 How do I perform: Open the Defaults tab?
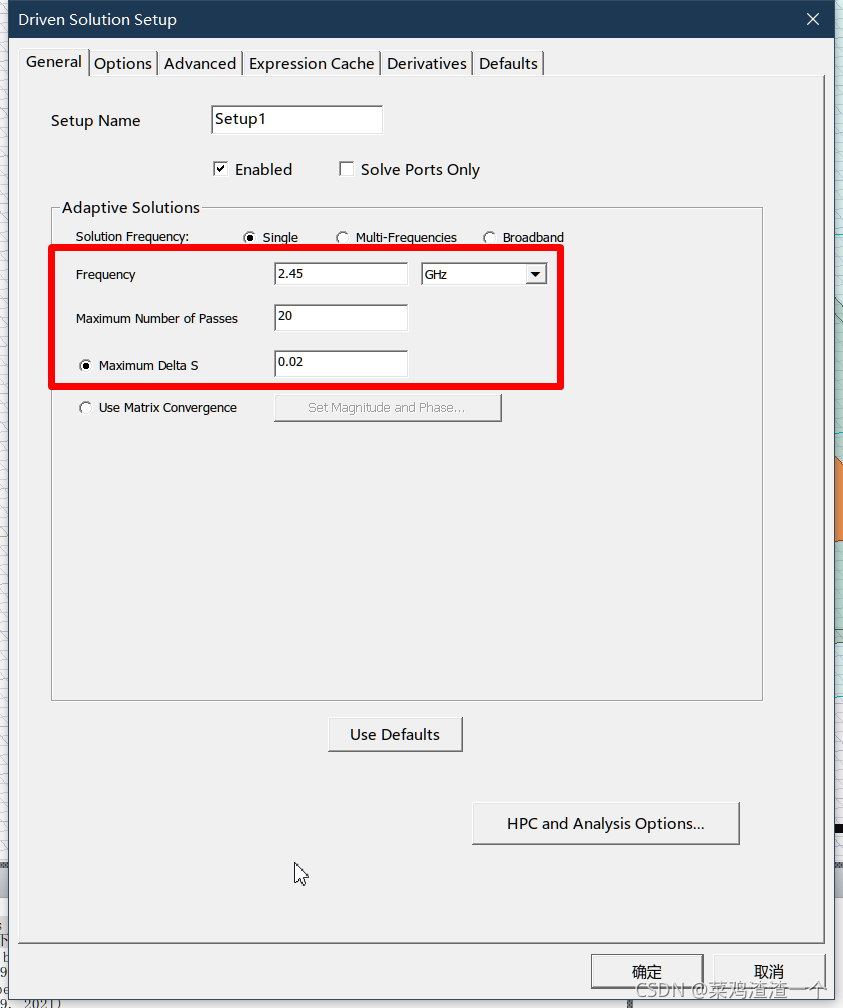coord(508,64)
